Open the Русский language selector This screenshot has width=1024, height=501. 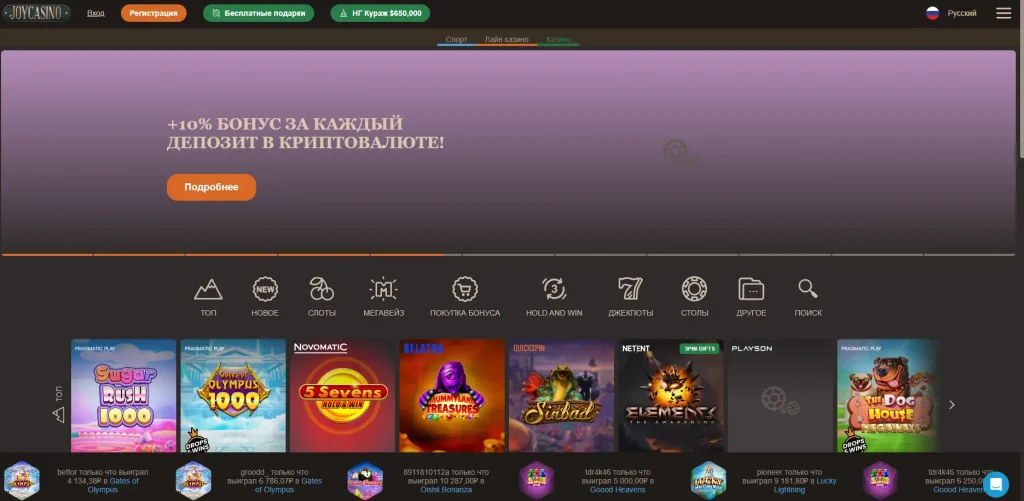click(x=962, y=13)
